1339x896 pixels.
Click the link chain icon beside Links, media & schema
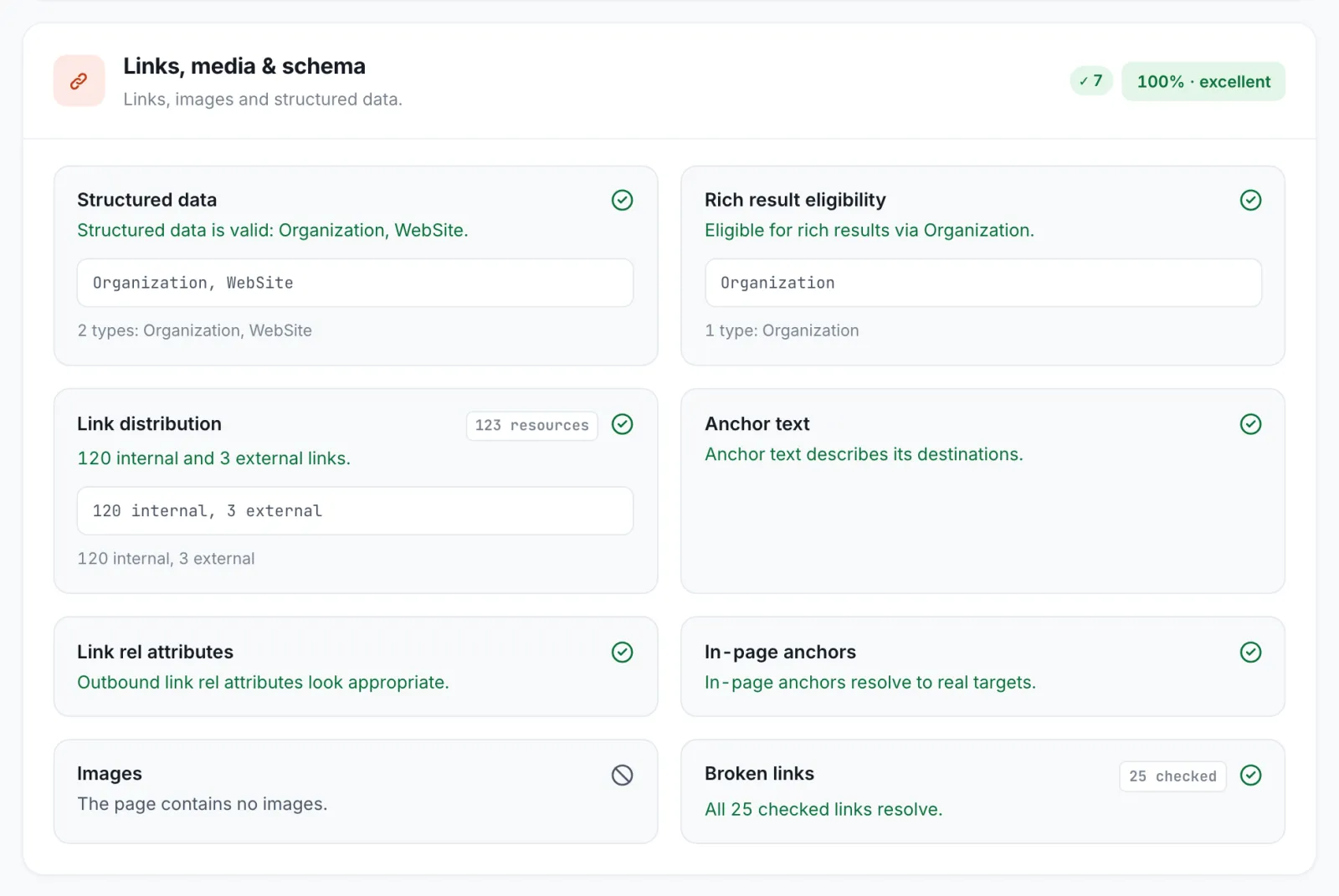click(79, 81)
